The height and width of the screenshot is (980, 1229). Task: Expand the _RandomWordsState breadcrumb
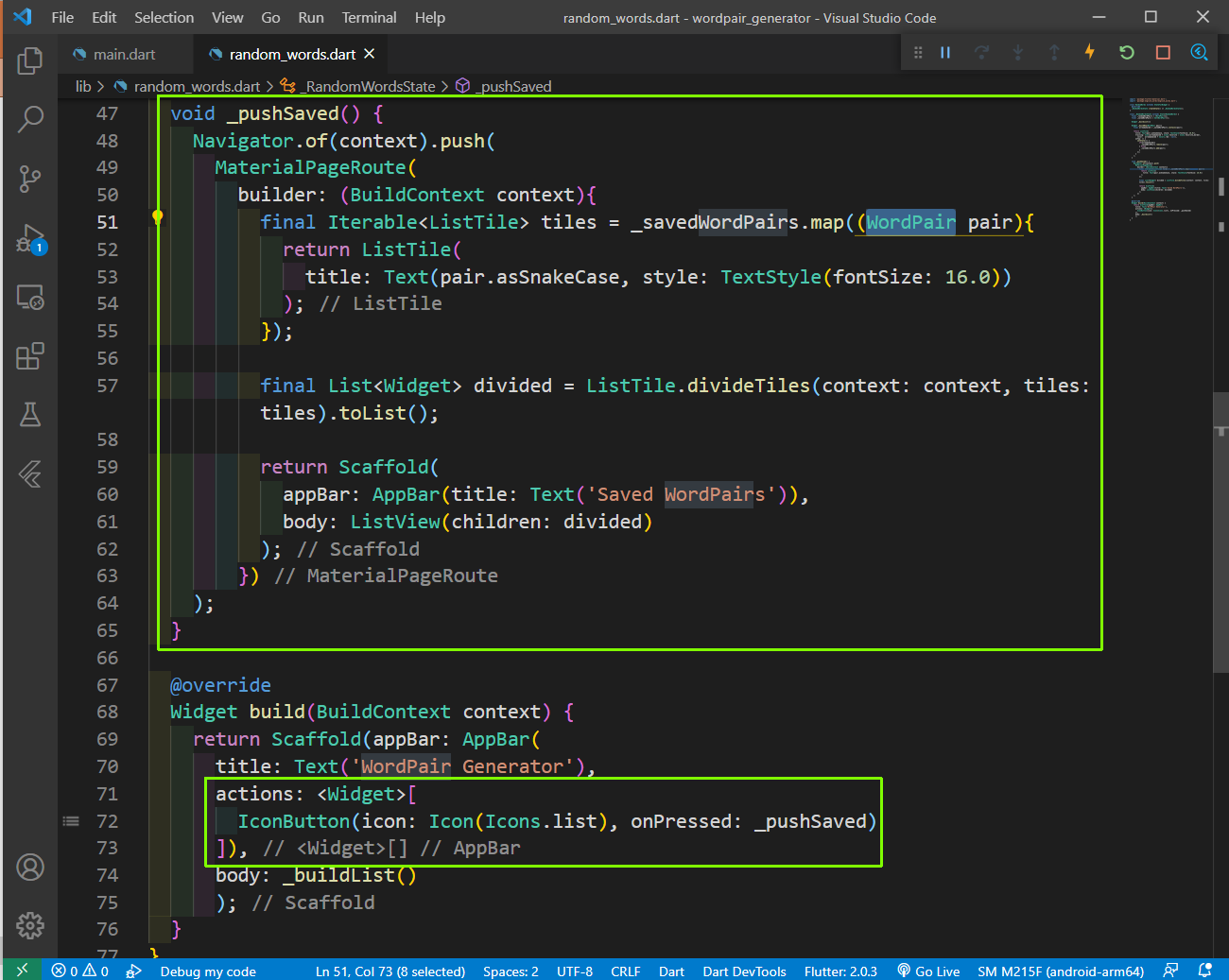[x=369, y=86]
